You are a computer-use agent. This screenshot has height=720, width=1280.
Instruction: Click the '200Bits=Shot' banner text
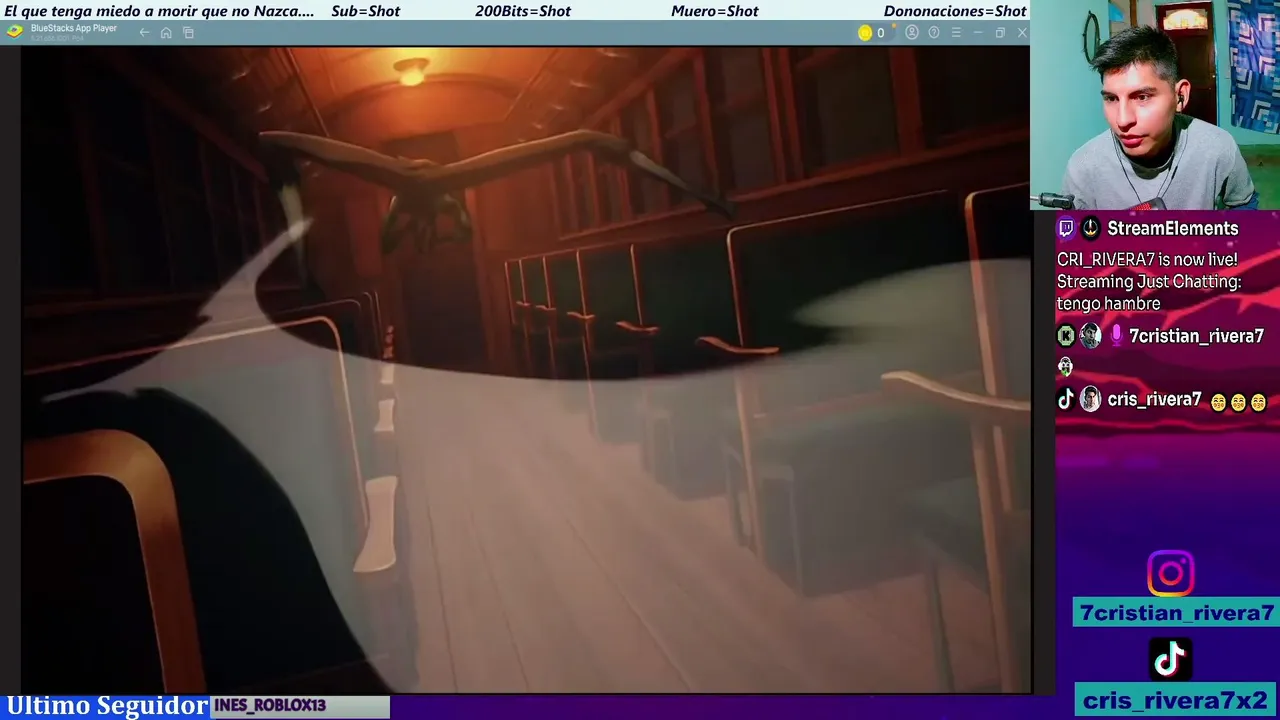[523, 11]
